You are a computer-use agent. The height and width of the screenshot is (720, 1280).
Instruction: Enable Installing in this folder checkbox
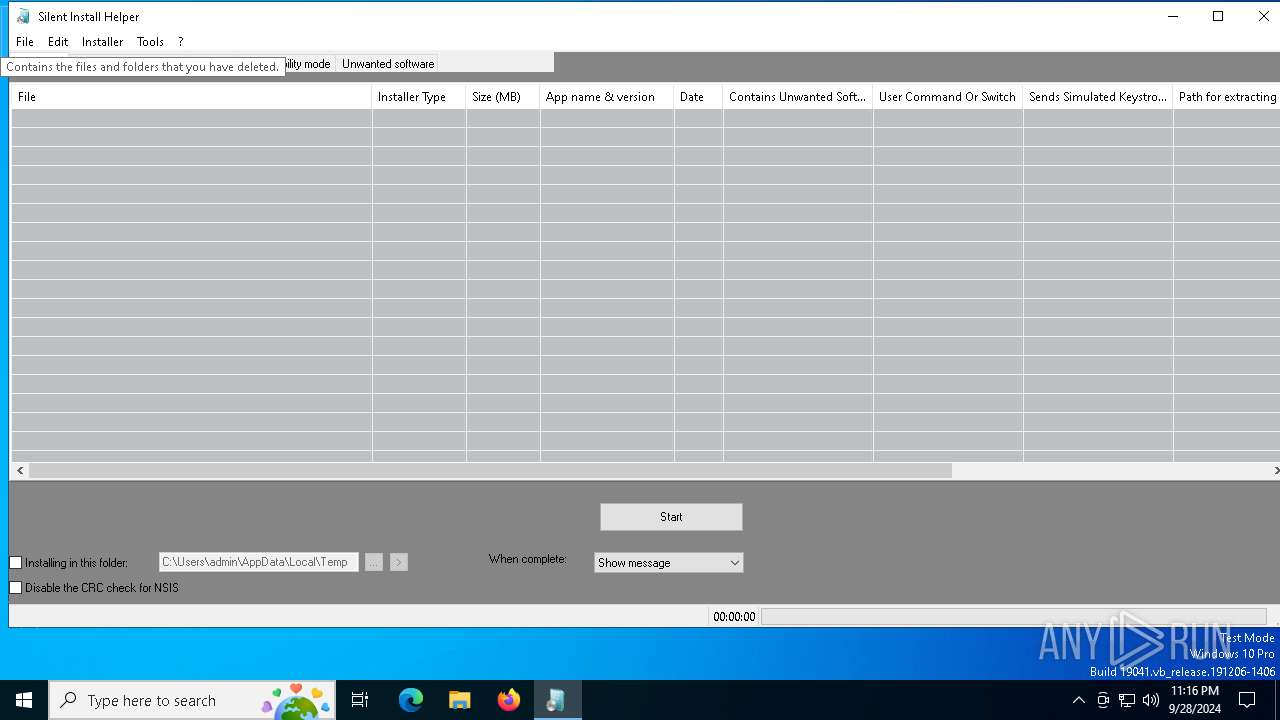click(x=16, y=563)
